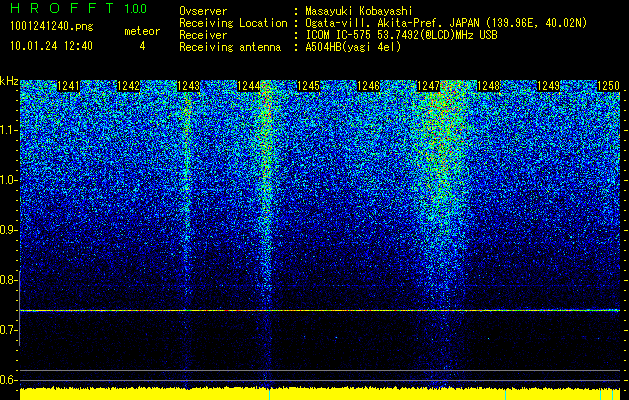629x400 pixels.
Task: Click the meteor echo streak below the 1244 marker
Action: point(266,201)
